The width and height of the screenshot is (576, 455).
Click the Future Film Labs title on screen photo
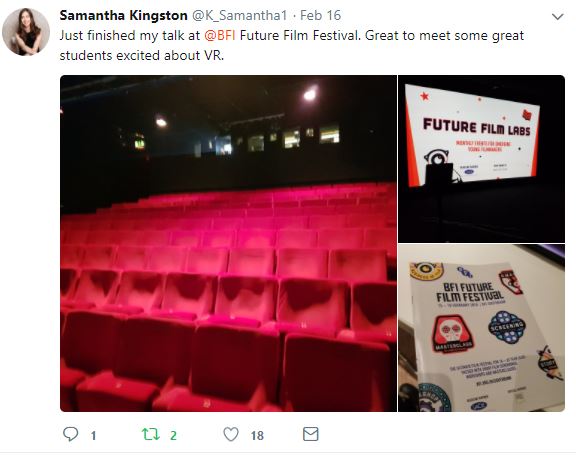(x=476, y=127)
